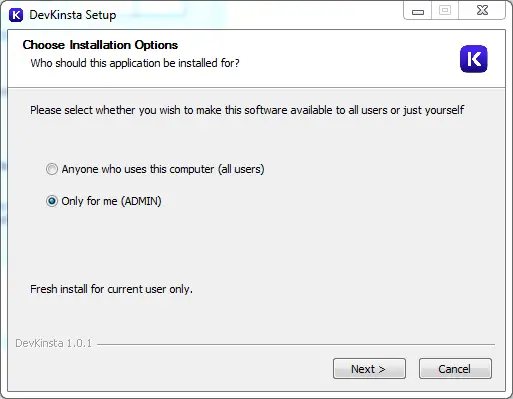This screenshot has height=399, width=513.
Task: Click the 'Please select whether you wish' instruction text
Action: tap(247, 110)
